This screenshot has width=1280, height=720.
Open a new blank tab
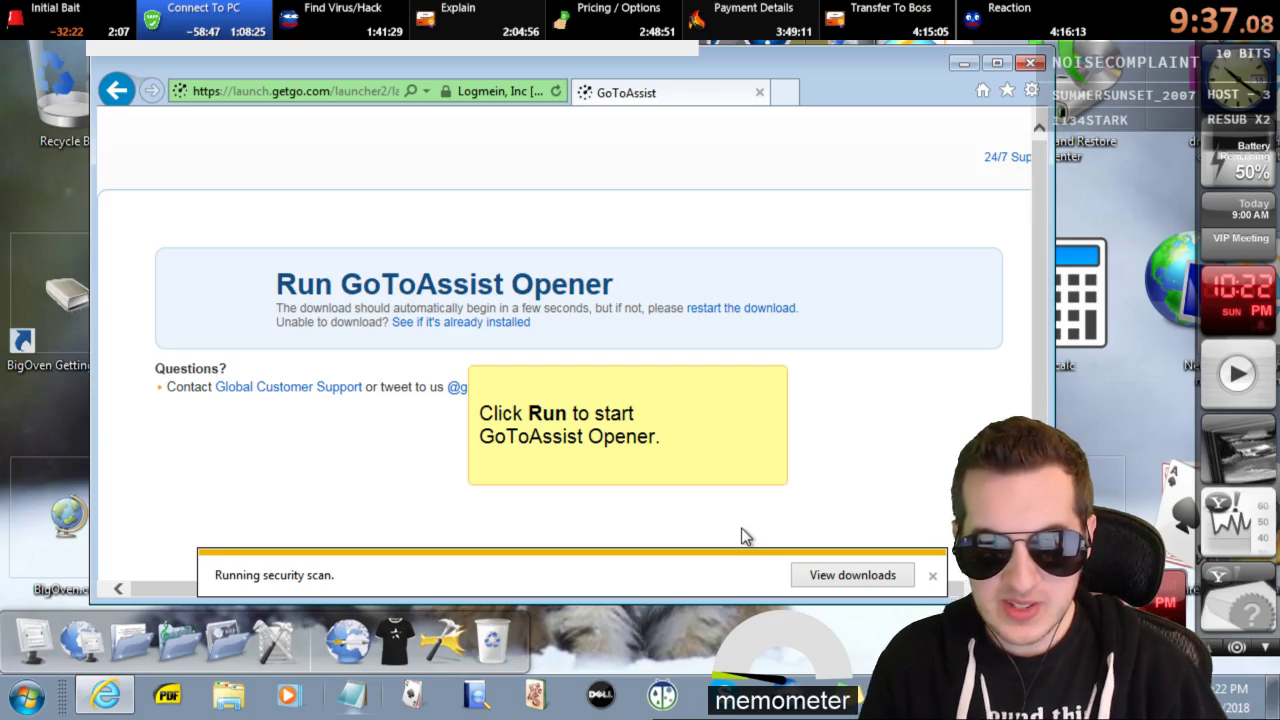(x=785, y=92)
